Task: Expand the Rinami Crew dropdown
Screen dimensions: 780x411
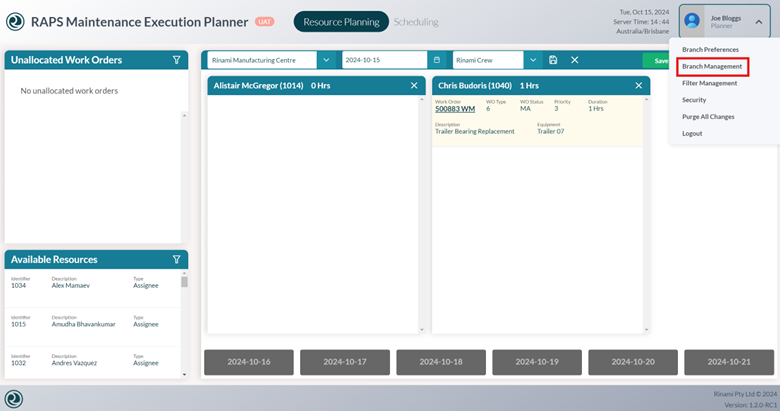Action: tap(533, 60)
